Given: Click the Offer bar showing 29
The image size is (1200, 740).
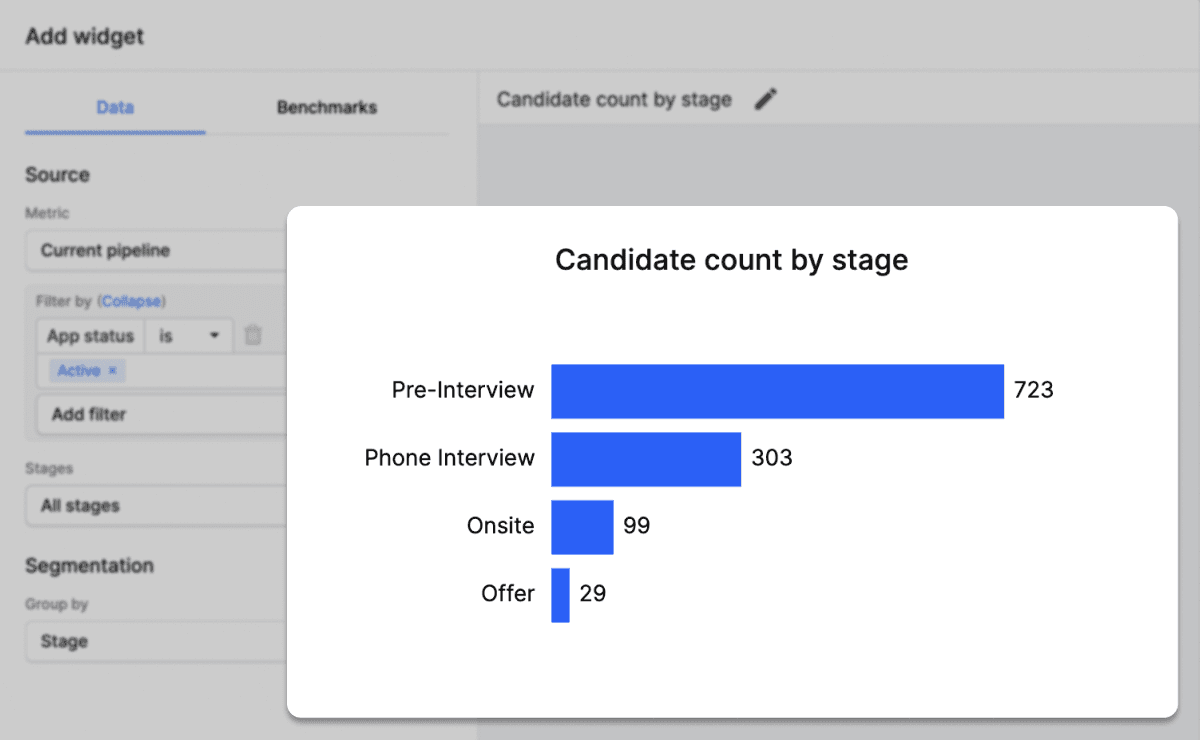Looking at the screenshot, I should click(x=561, y=594).
